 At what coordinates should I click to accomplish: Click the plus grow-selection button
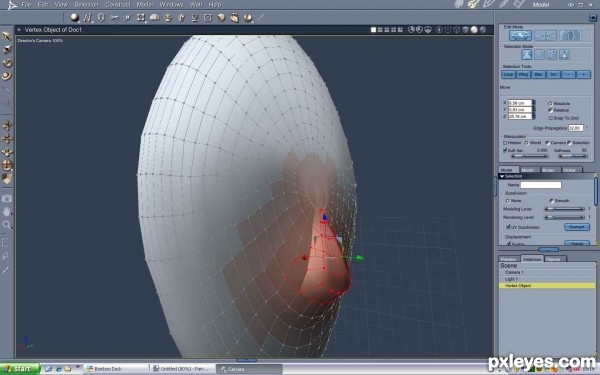point(584,75)
